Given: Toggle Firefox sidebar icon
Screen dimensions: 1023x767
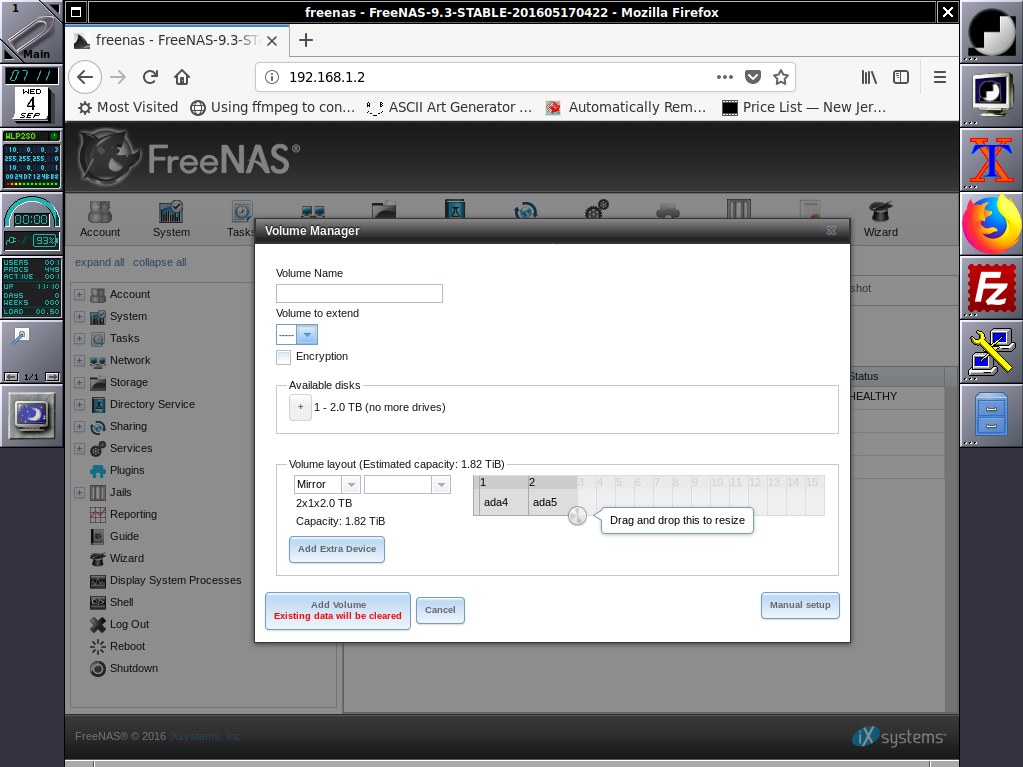Looking at the screenshot, I should [x=901, y=77].
